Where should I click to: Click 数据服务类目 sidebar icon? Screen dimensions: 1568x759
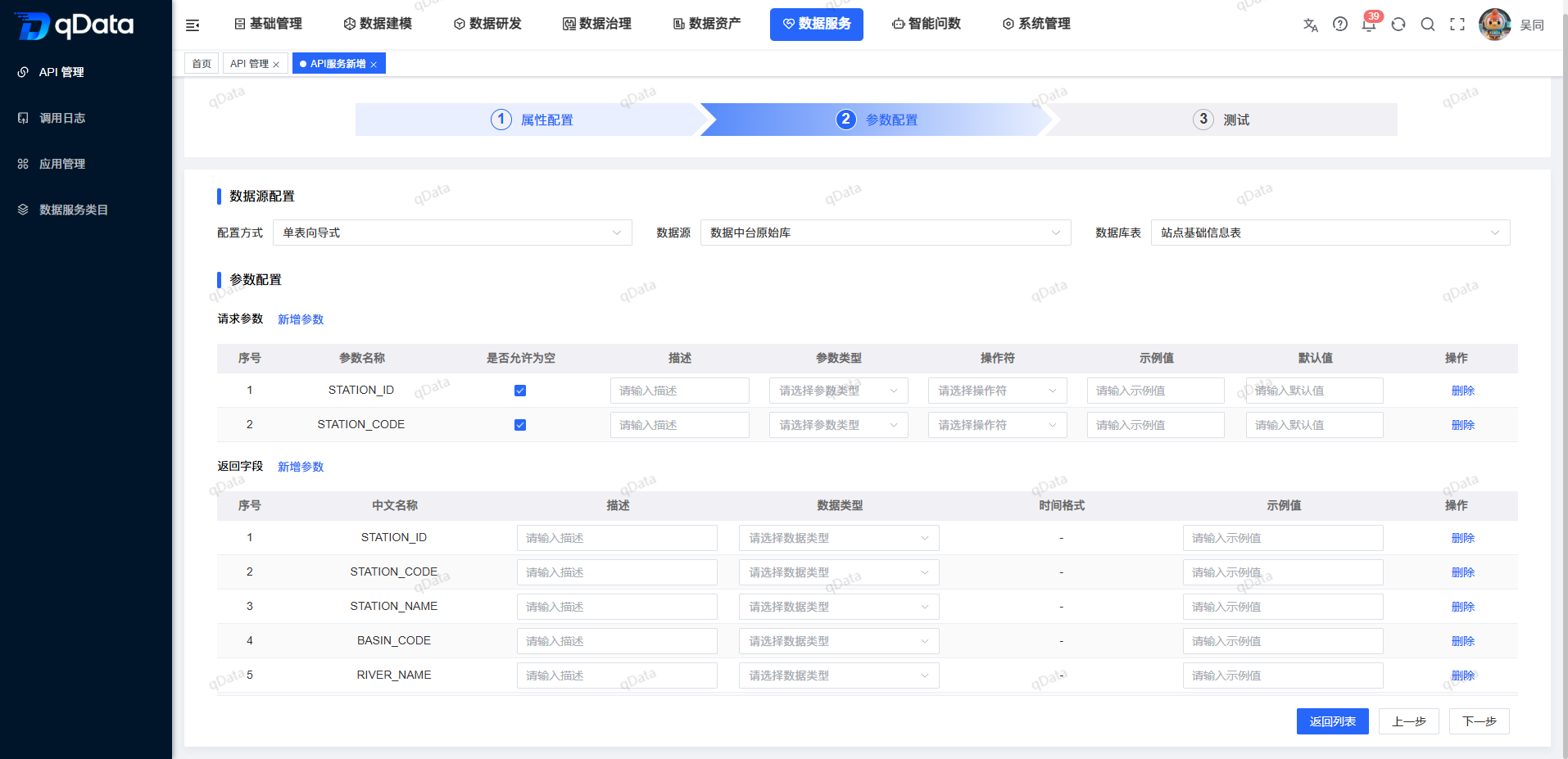pos(23,210)
